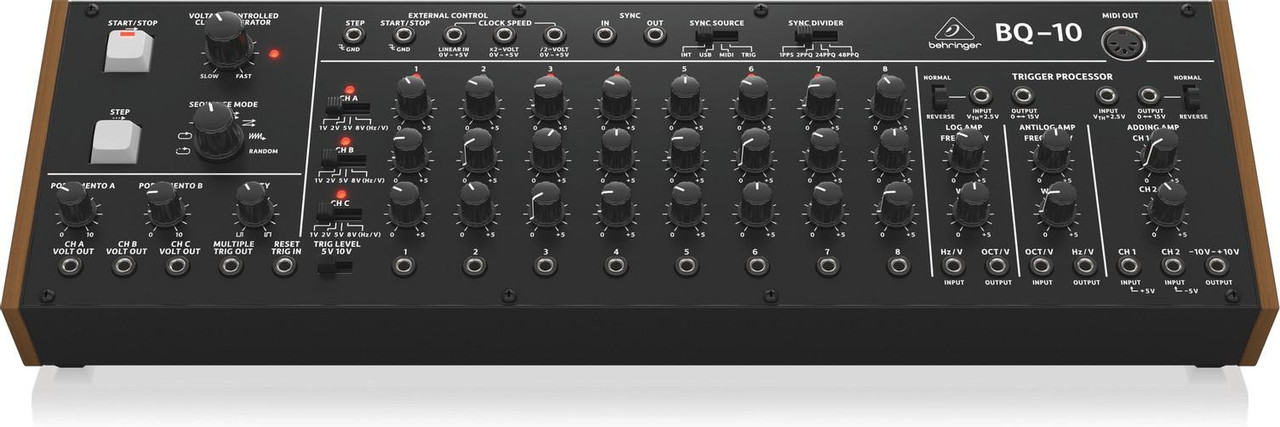Click the -10V to +10V output jack
Image resolution: width=1280 pixels, height=427 pixels.
click(1216, 266)
